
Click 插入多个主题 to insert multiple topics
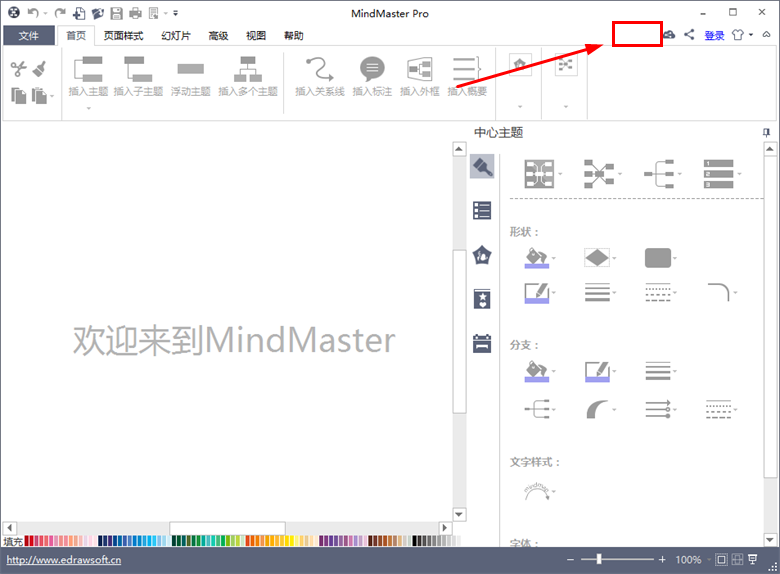[x=248, y=76]
